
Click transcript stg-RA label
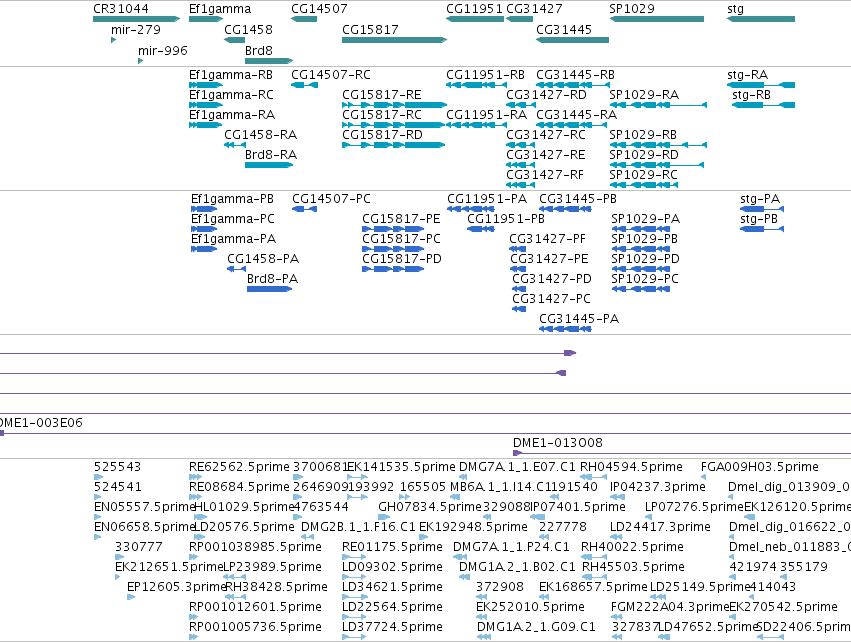(747, 74)
